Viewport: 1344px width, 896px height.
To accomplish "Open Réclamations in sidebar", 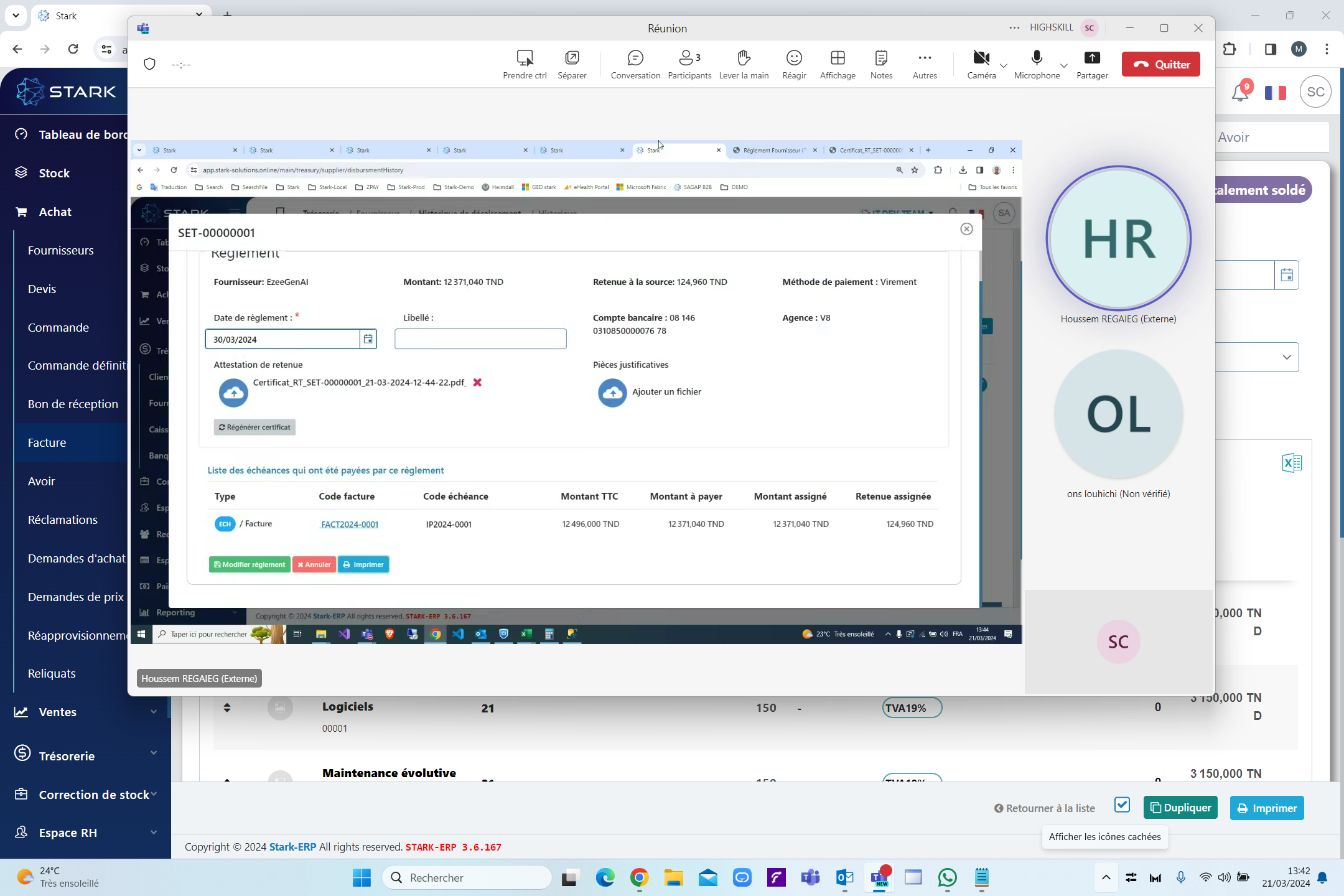I will coord(63,520).
